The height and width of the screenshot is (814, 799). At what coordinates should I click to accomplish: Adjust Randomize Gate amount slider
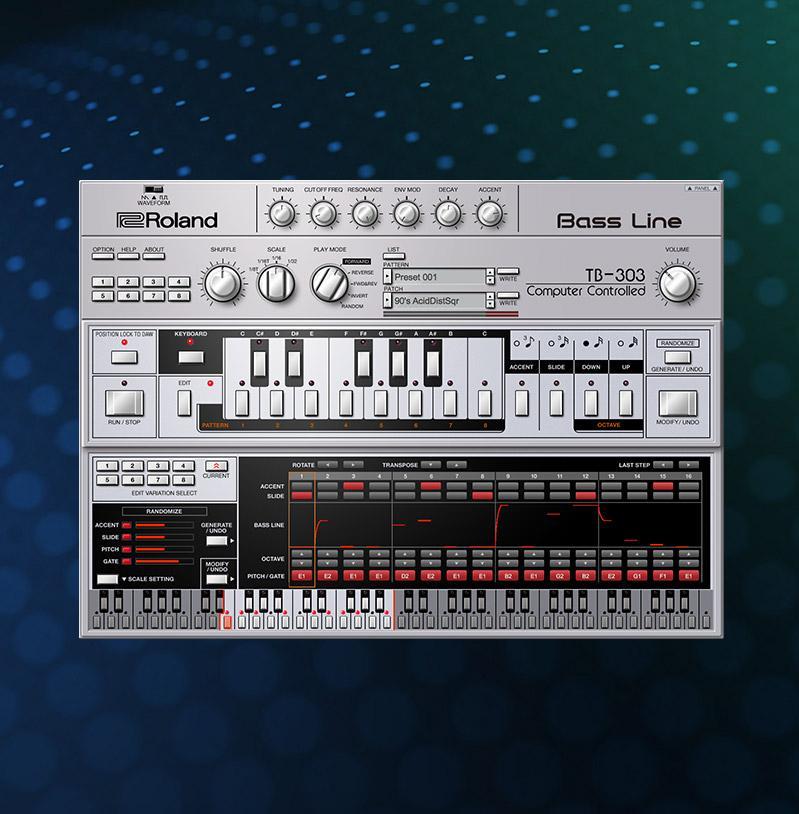(x=164, y=561)
